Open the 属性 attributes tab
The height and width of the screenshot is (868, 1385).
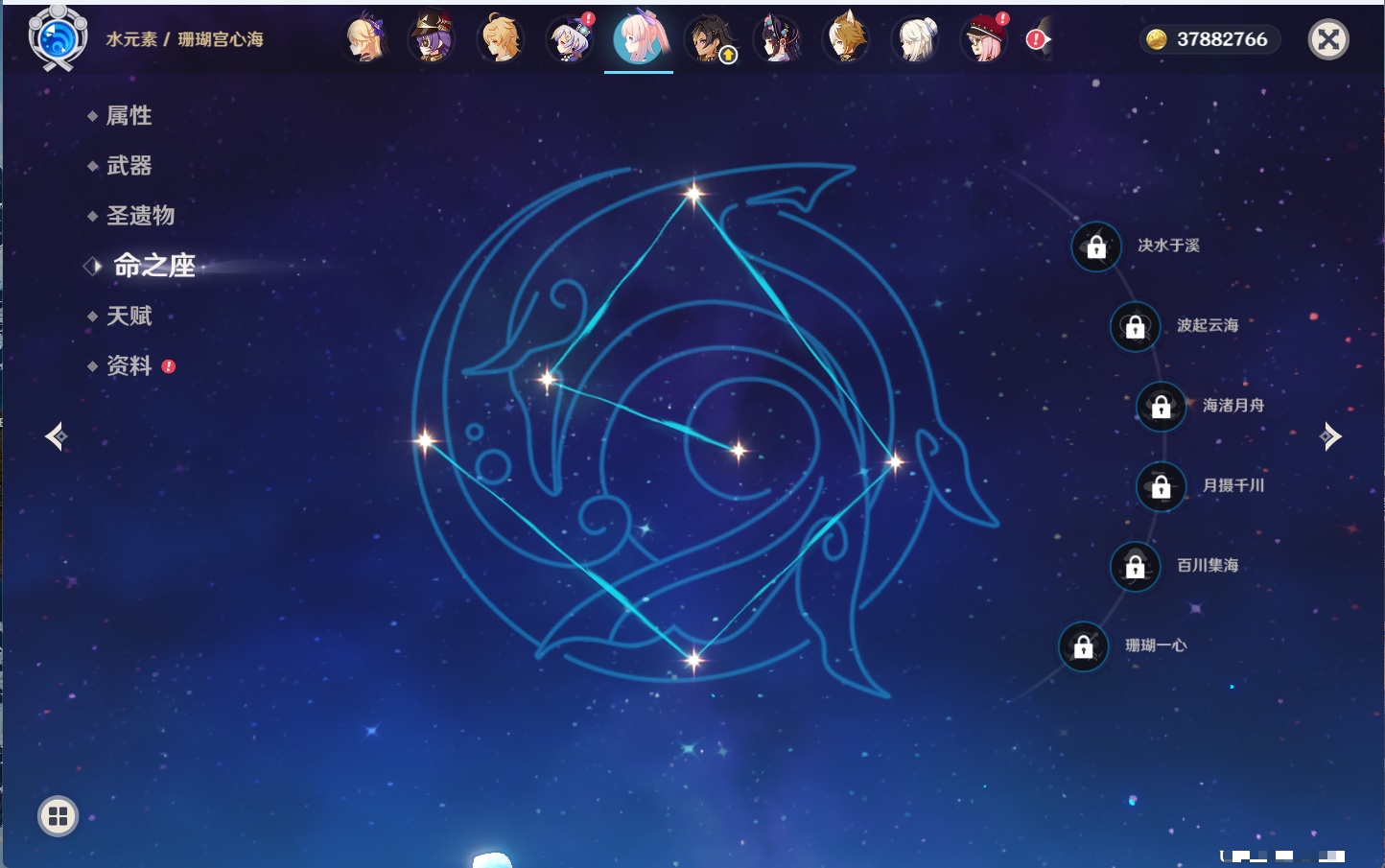pyautogui.click(x=129, y=116)
